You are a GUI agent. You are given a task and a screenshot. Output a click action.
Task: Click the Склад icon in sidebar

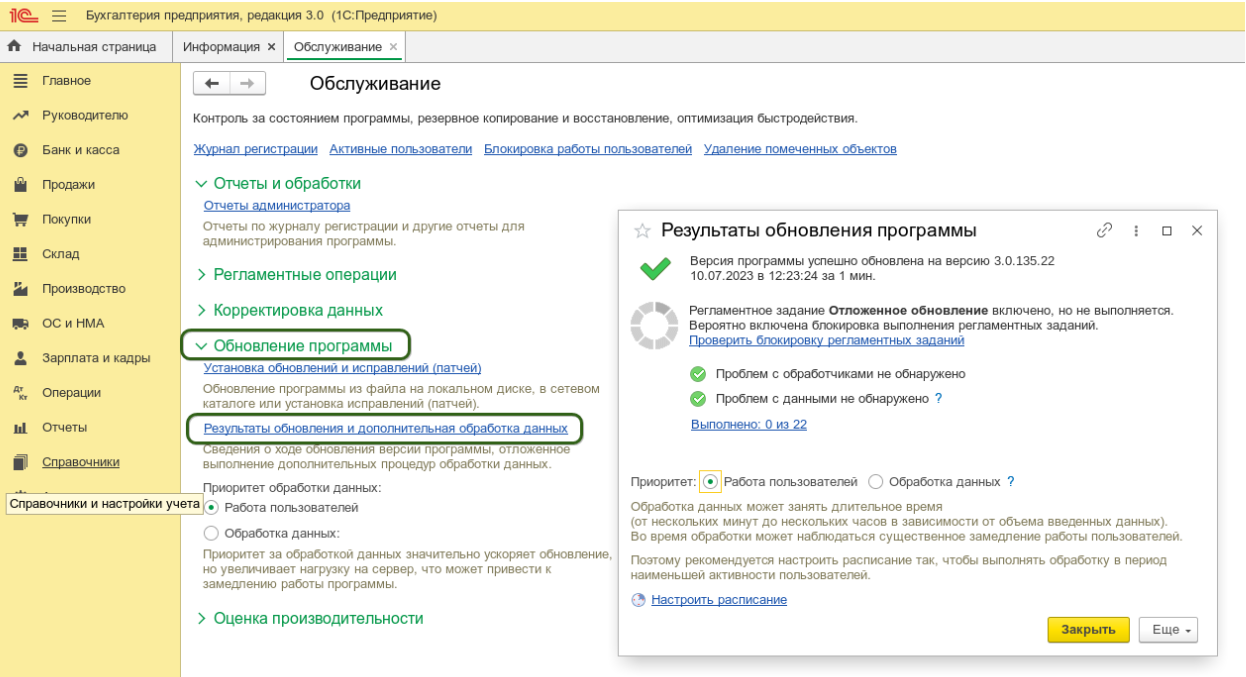[20, 254]
